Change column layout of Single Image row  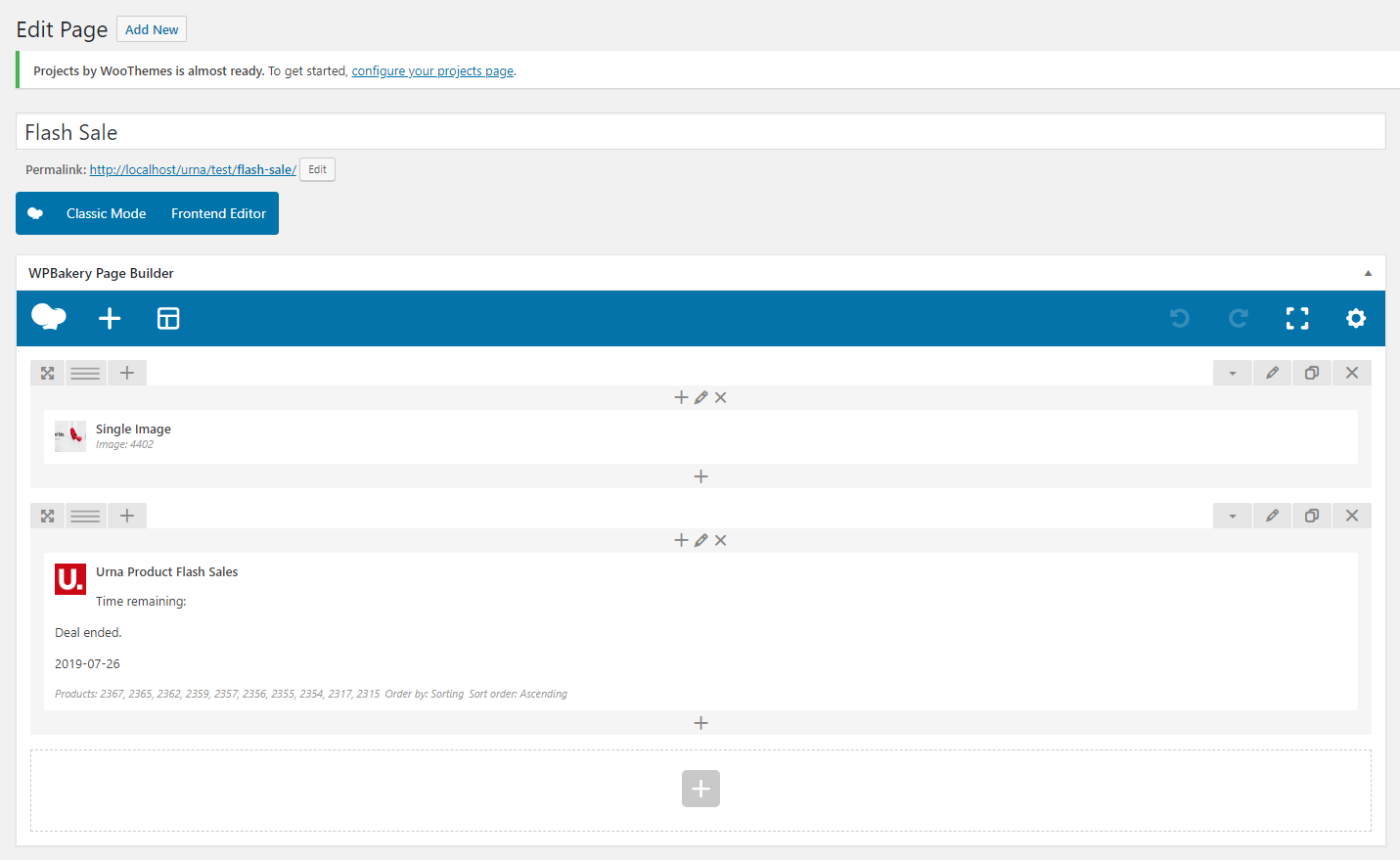click(85, 373)
